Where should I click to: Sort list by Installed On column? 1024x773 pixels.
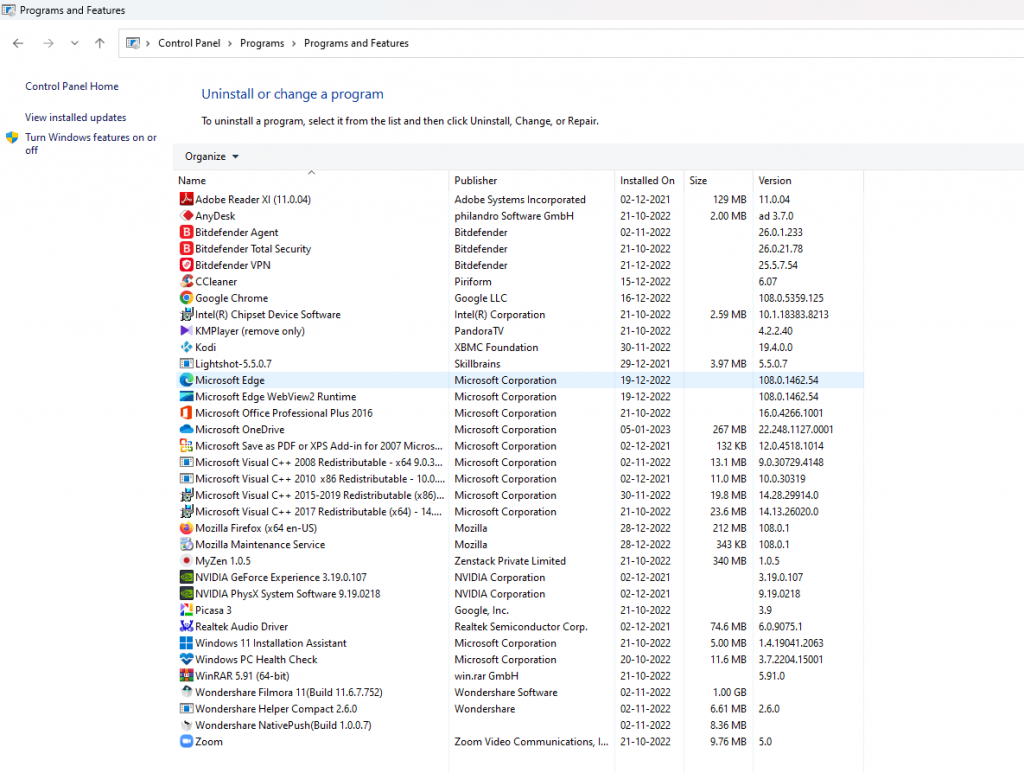tap(647, 180)
